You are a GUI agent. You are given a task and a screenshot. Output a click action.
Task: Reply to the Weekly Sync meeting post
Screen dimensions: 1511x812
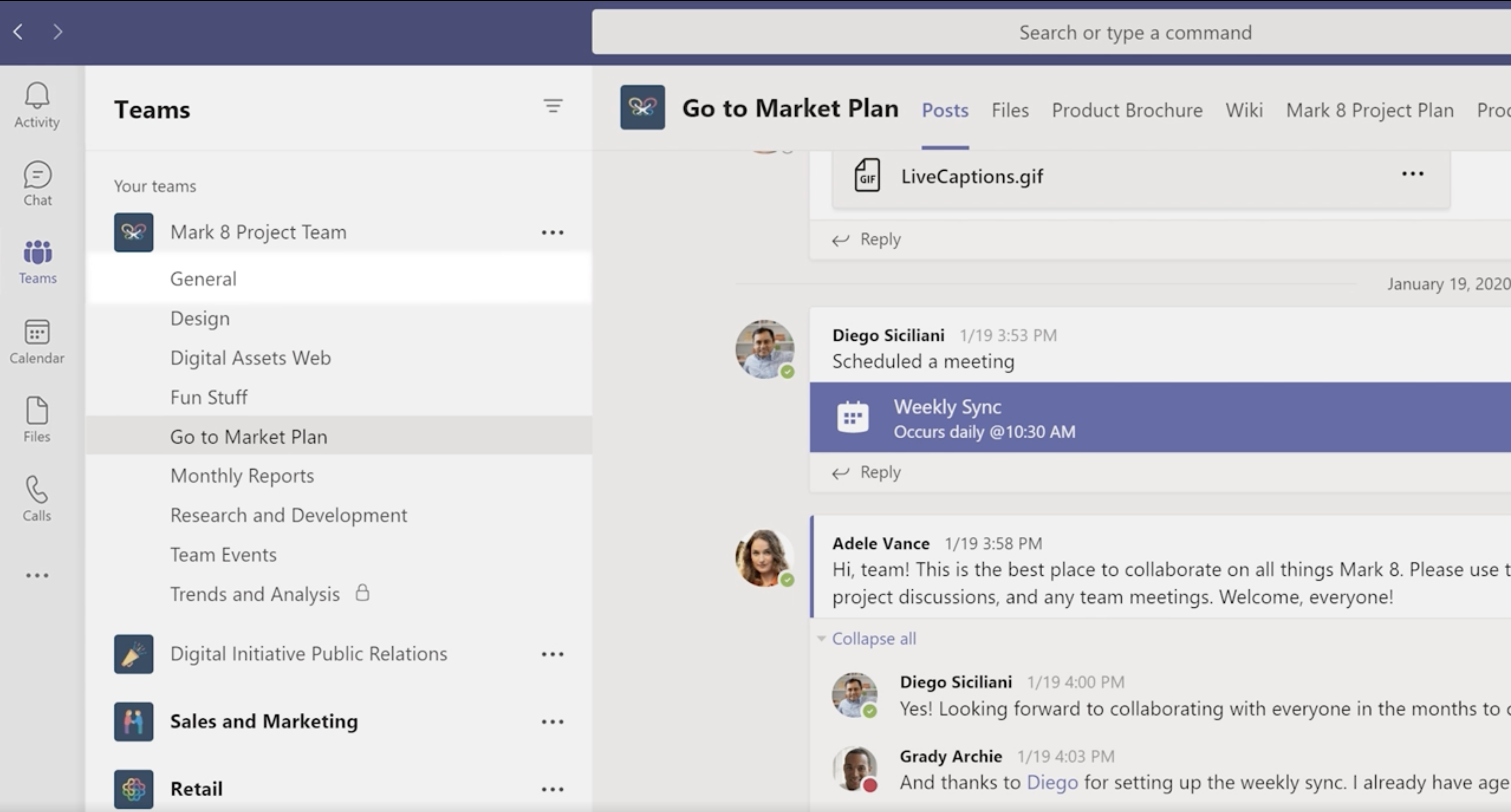pos(867,472)
